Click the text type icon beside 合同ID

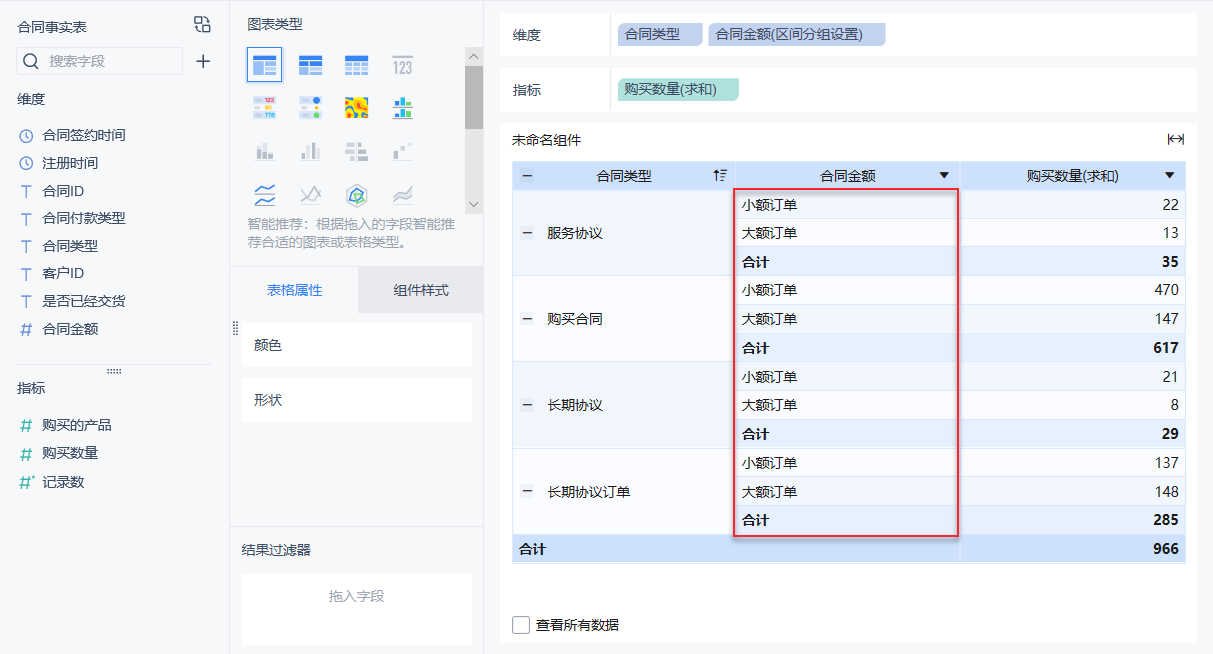27,190
